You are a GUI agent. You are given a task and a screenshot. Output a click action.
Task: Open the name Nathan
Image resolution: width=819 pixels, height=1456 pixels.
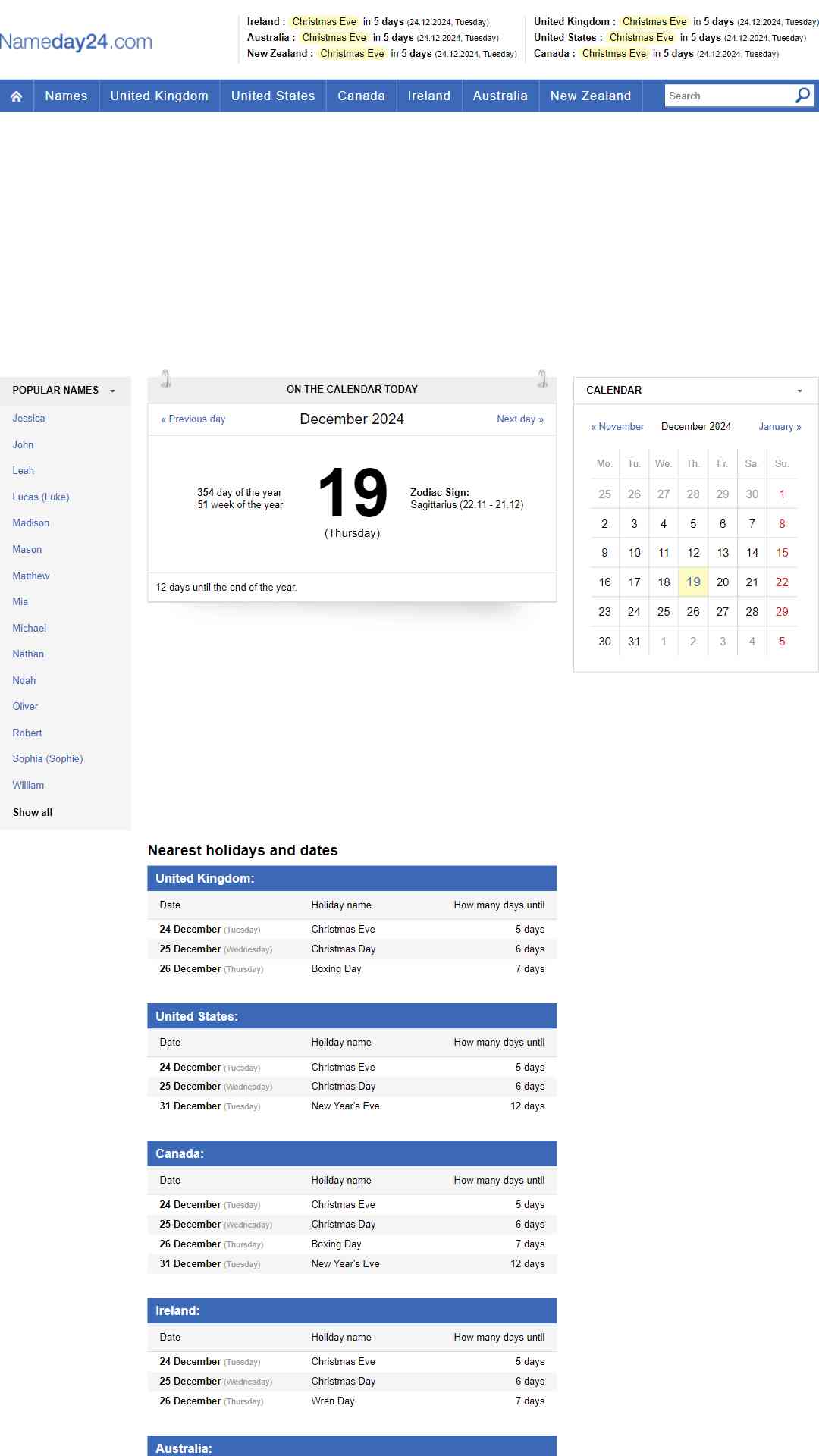tap(28, 654)
